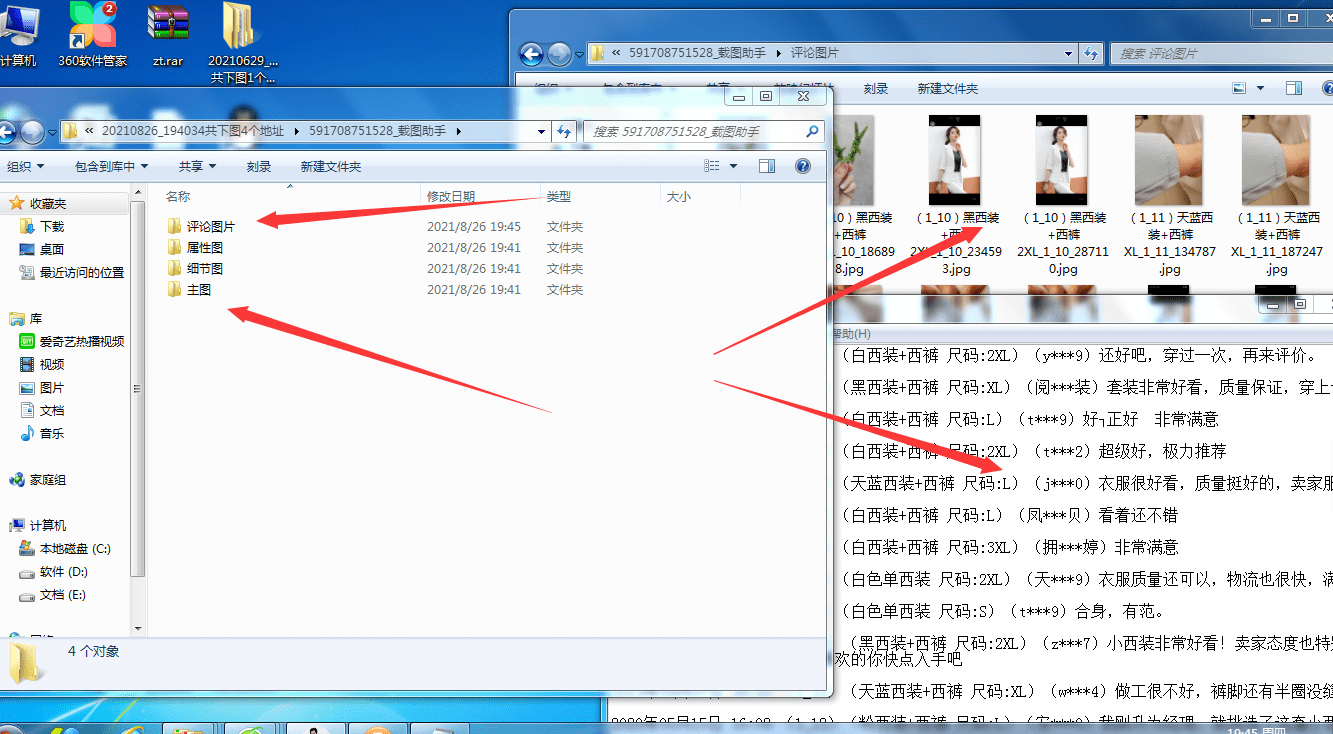This screenshot has height=734, width=1333.
Task: Click 帮助(H) menu in text window
Action: tap(850, 333)
